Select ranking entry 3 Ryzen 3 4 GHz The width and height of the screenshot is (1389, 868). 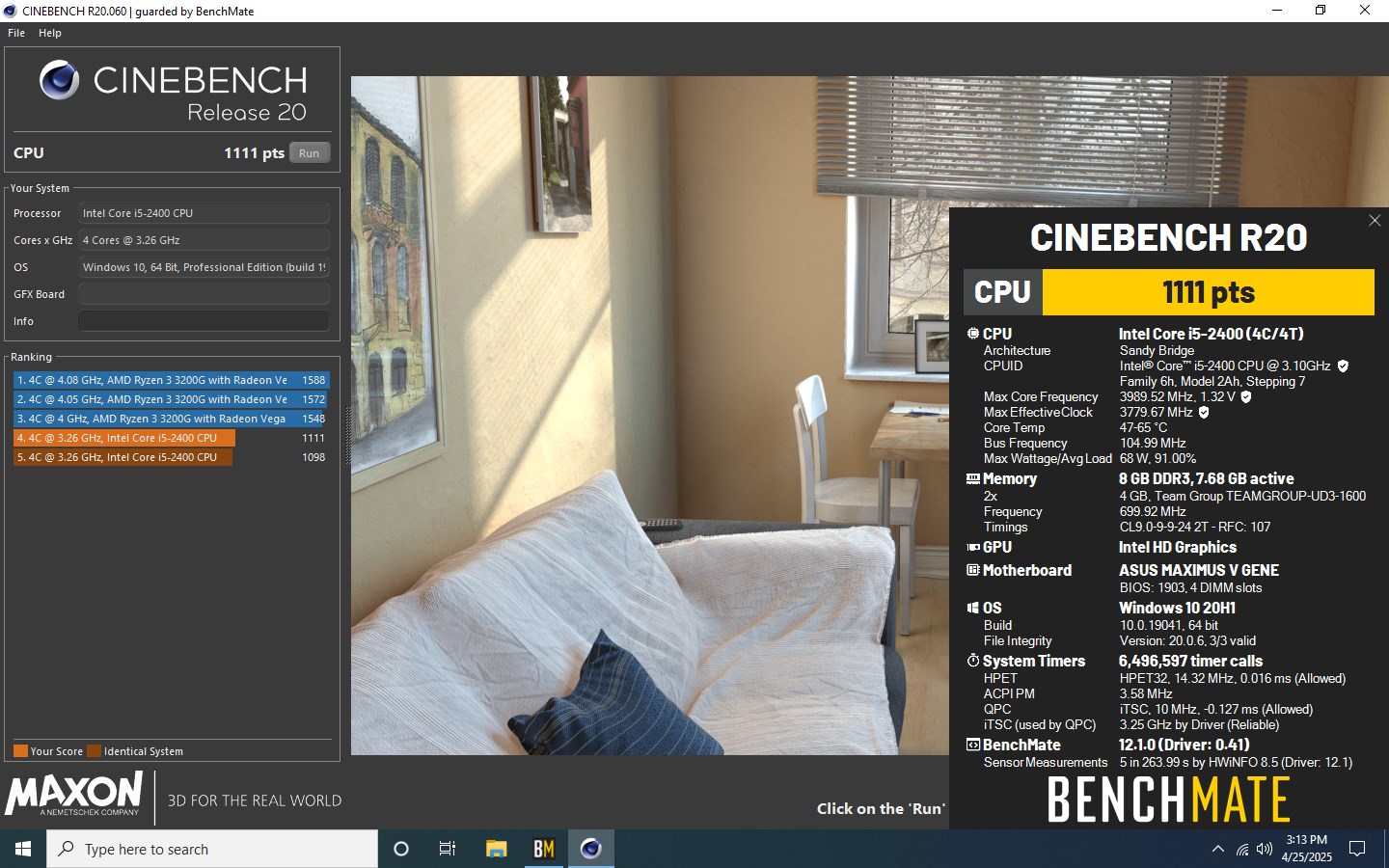(x=171, y=419)
